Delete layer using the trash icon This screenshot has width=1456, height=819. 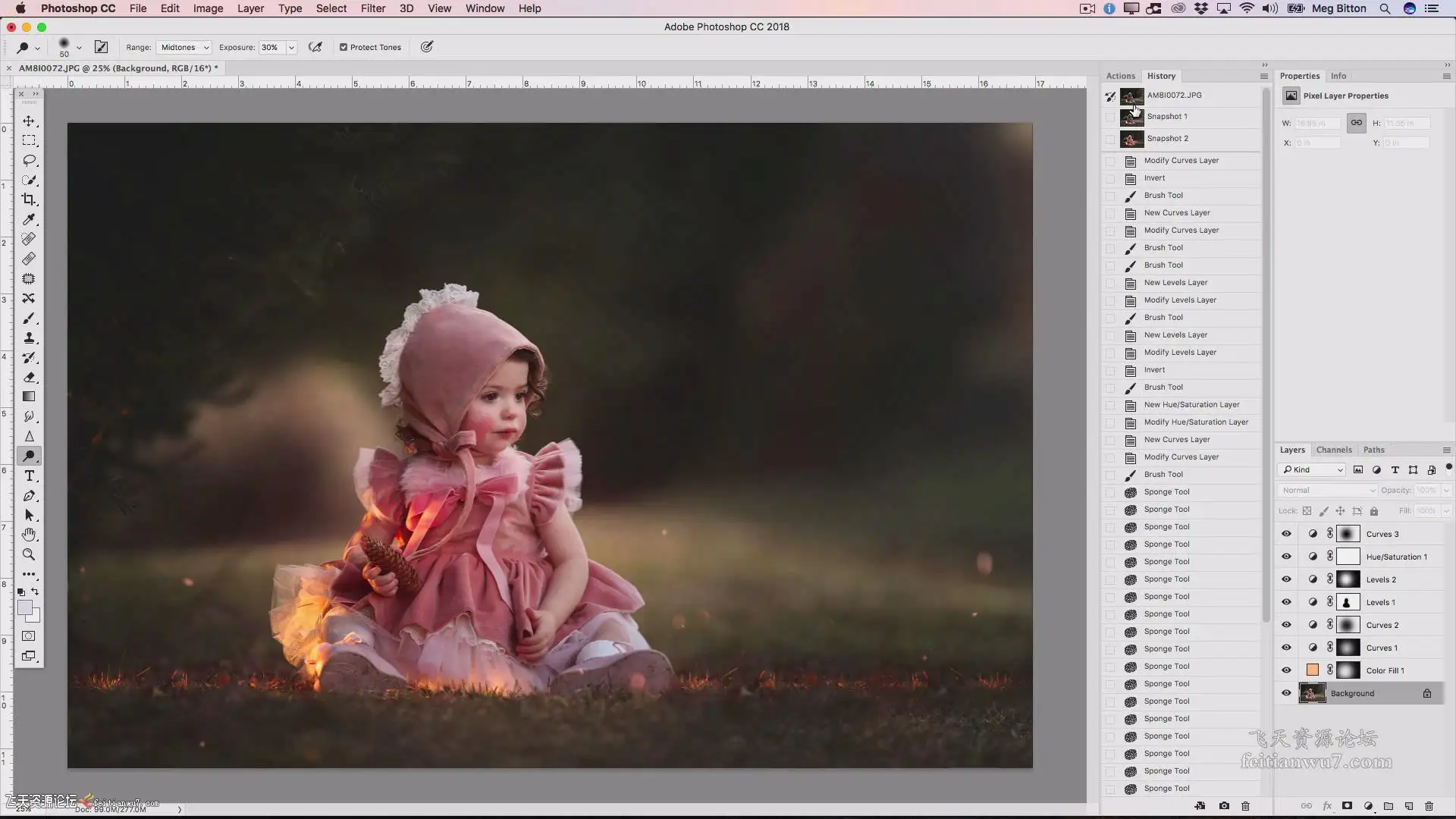click(1429, 806)
